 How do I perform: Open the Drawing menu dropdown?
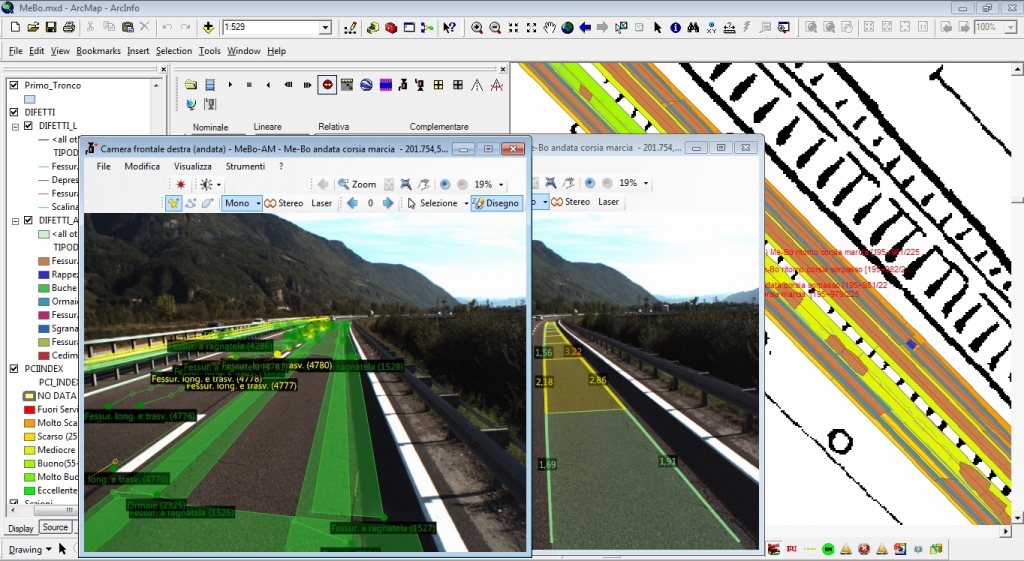point(29,549)
